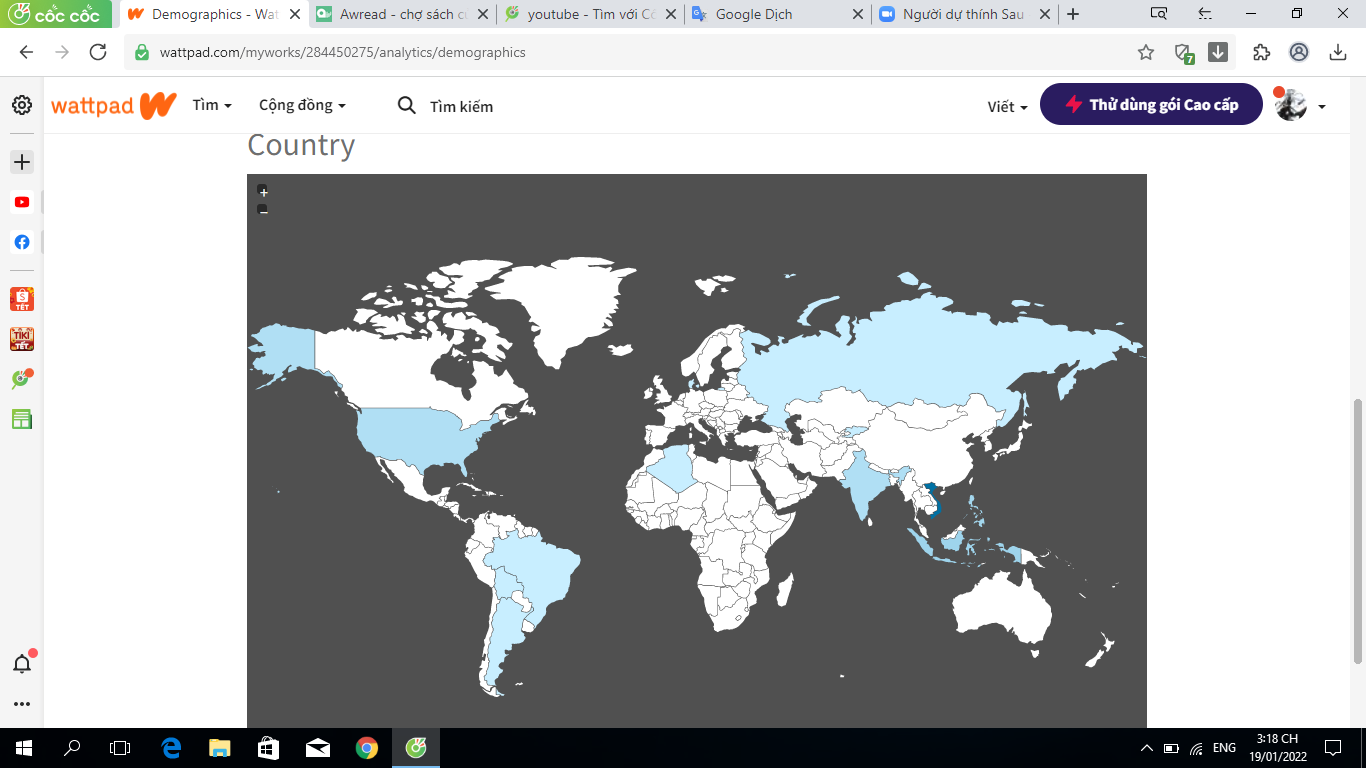The height and width of the screenshot is (768, 1366).
Task: Open YouTube from the browser sidebar
Action: click(x=22, y=202)
